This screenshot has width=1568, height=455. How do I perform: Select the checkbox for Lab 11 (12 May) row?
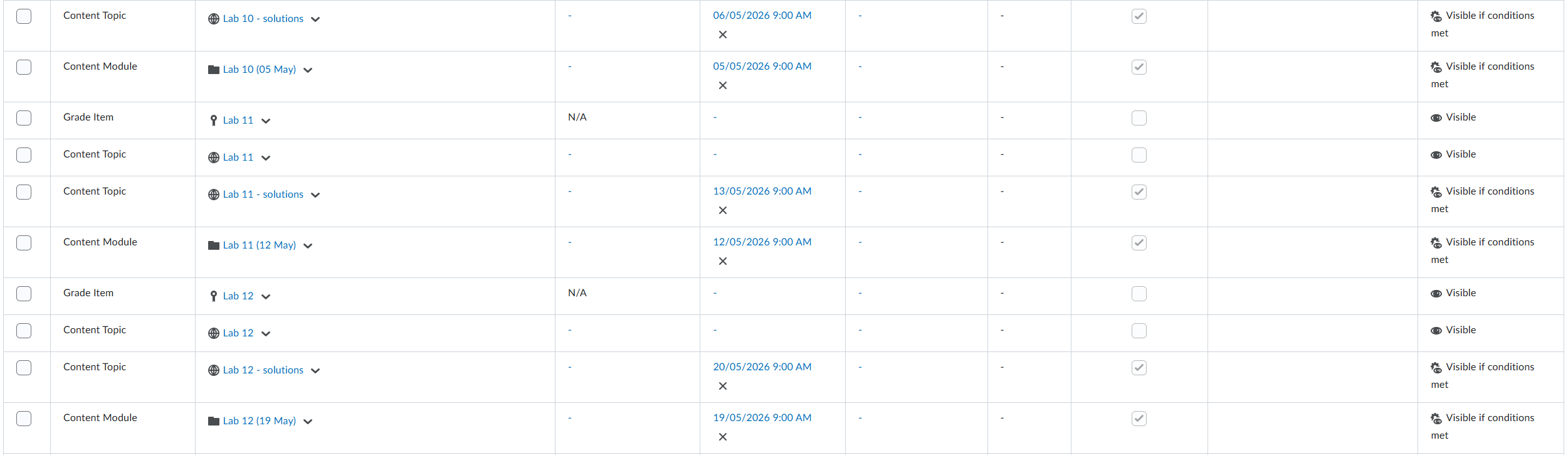[24, 243]
